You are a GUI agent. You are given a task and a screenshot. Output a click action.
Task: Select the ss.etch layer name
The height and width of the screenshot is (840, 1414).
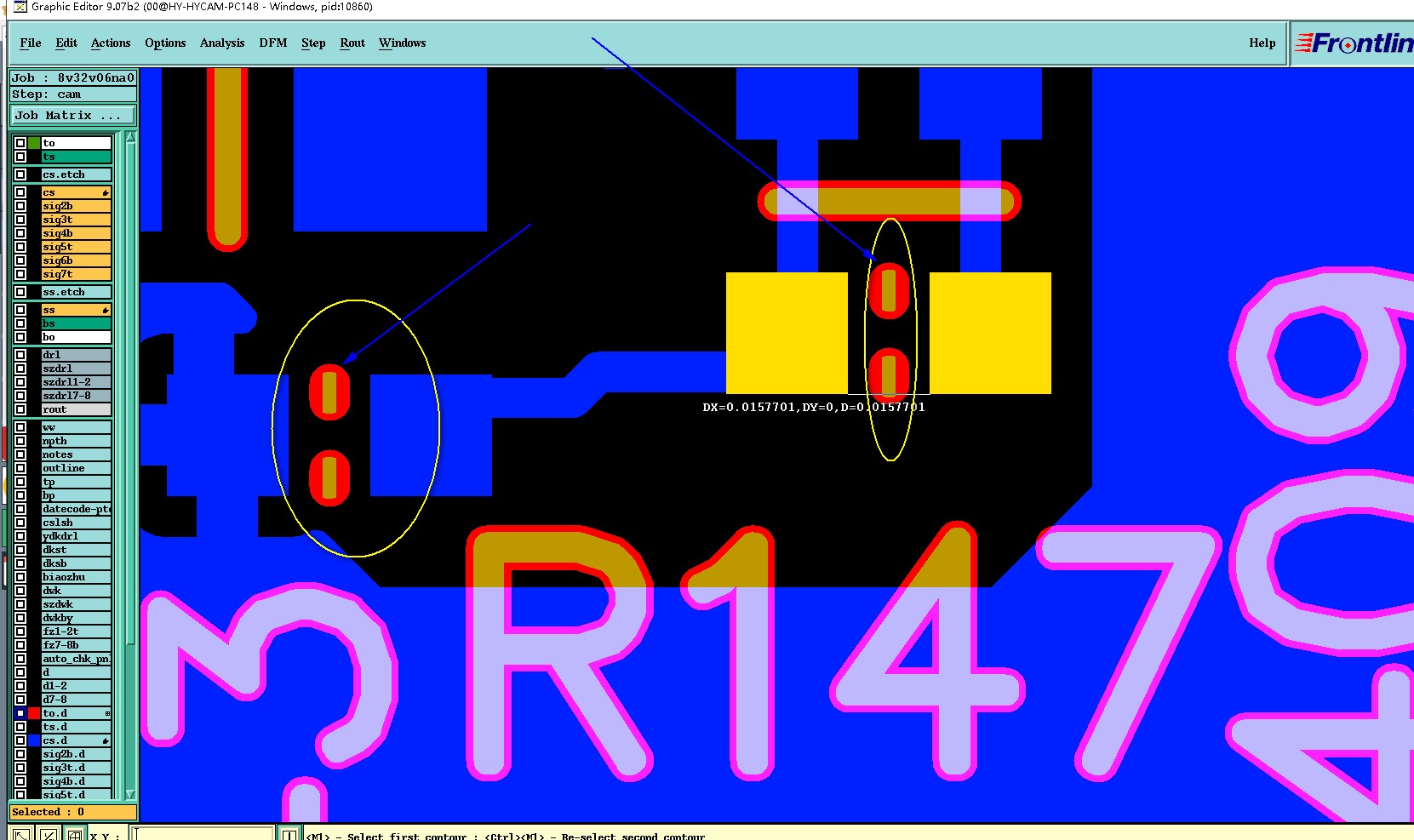[77, 292]
